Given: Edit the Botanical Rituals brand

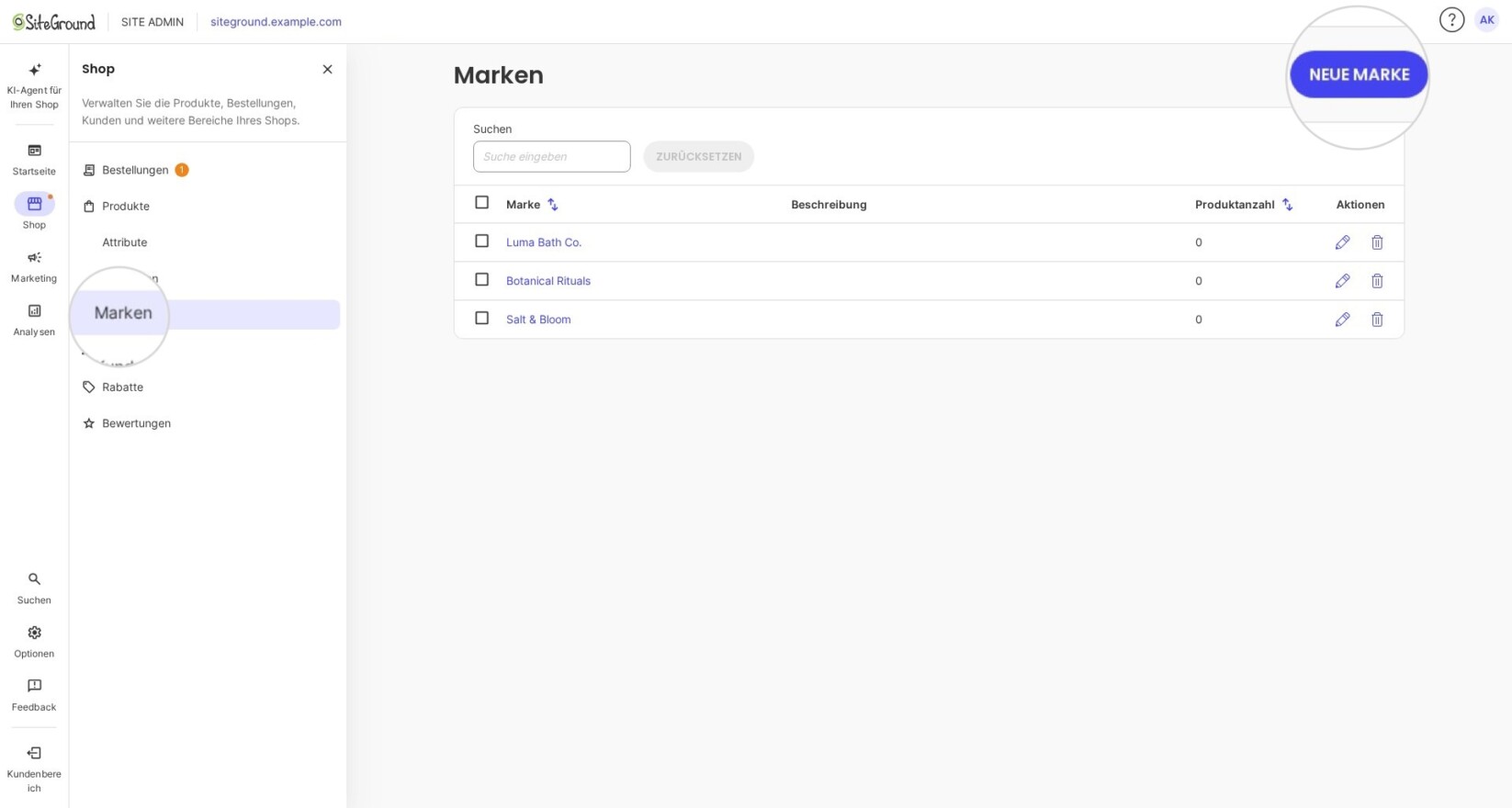Looking at the screenshot, I should [x=1342, y=281].
